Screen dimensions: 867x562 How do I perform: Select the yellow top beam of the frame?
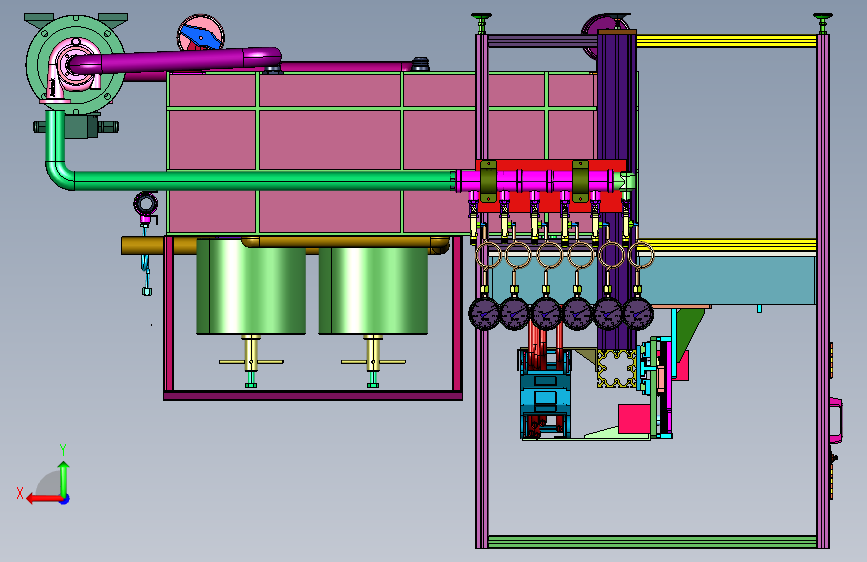tap(726, 41)
